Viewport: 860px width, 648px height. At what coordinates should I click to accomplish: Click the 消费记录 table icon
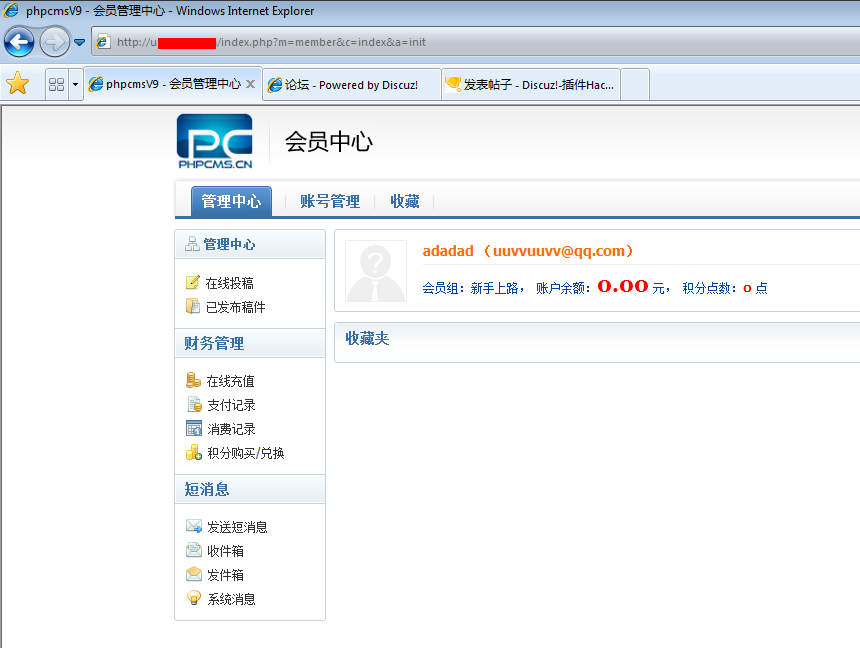194,428
